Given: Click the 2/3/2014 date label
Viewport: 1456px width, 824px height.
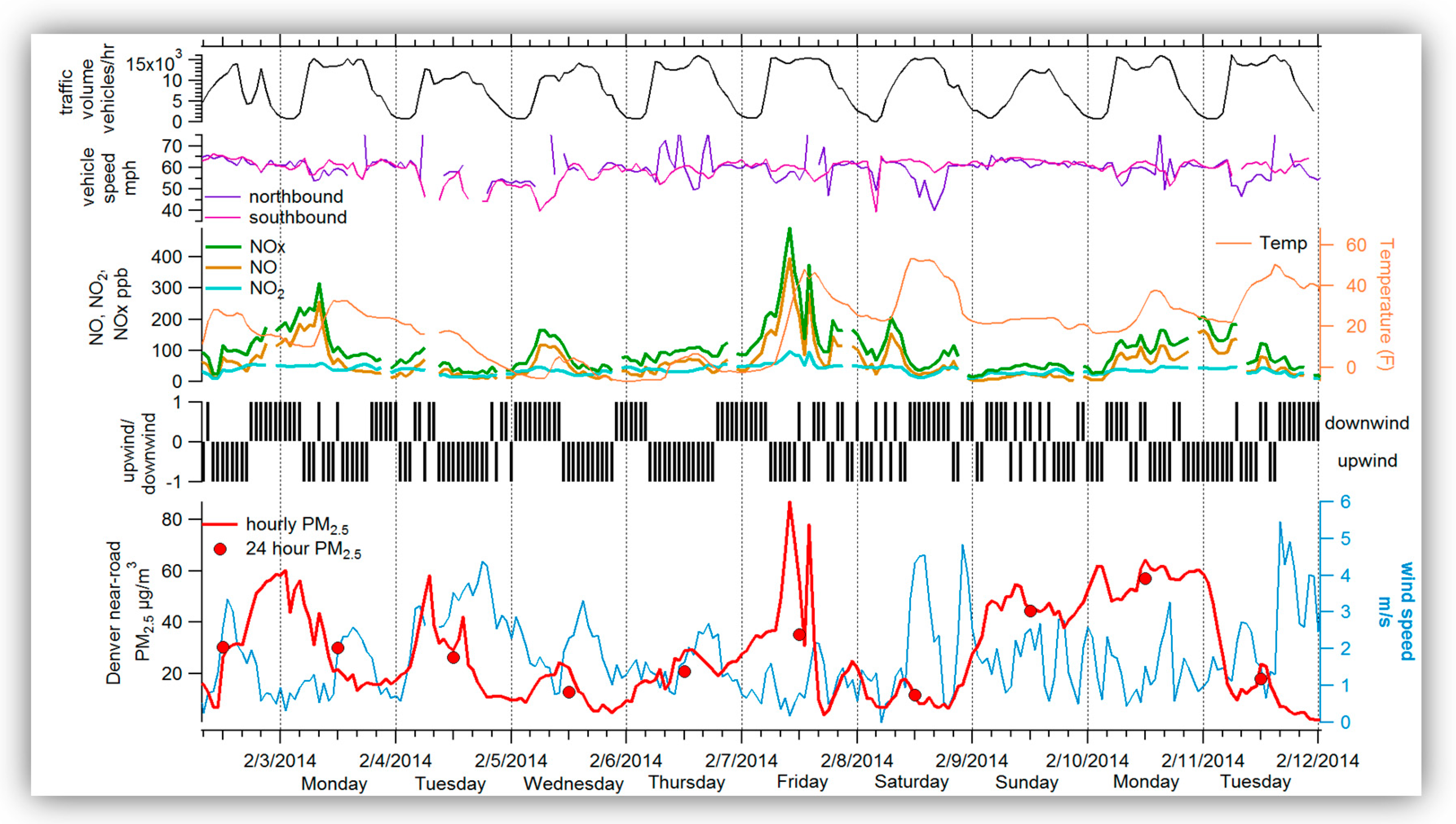Looking at the screenshot, I should [280, 760].
